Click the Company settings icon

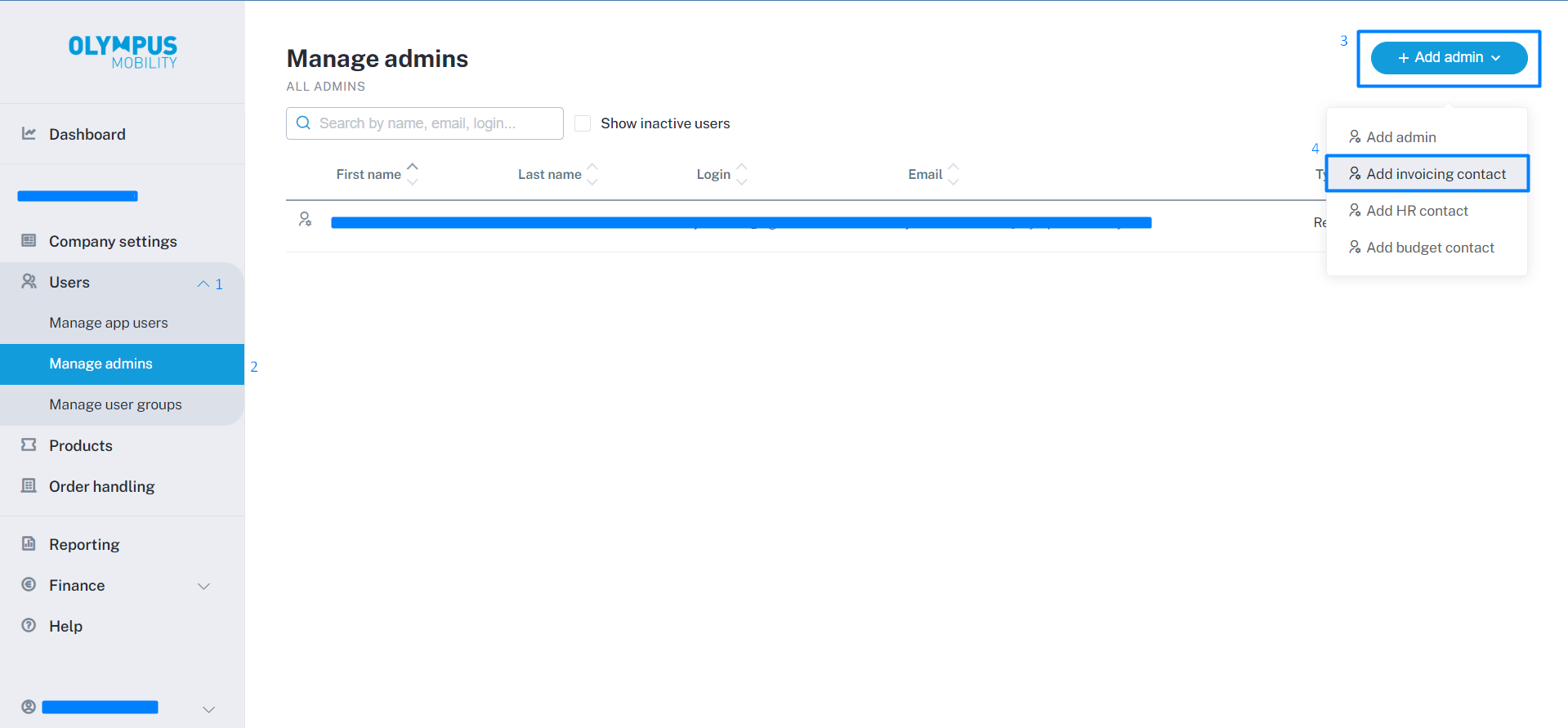pos(29,240)
